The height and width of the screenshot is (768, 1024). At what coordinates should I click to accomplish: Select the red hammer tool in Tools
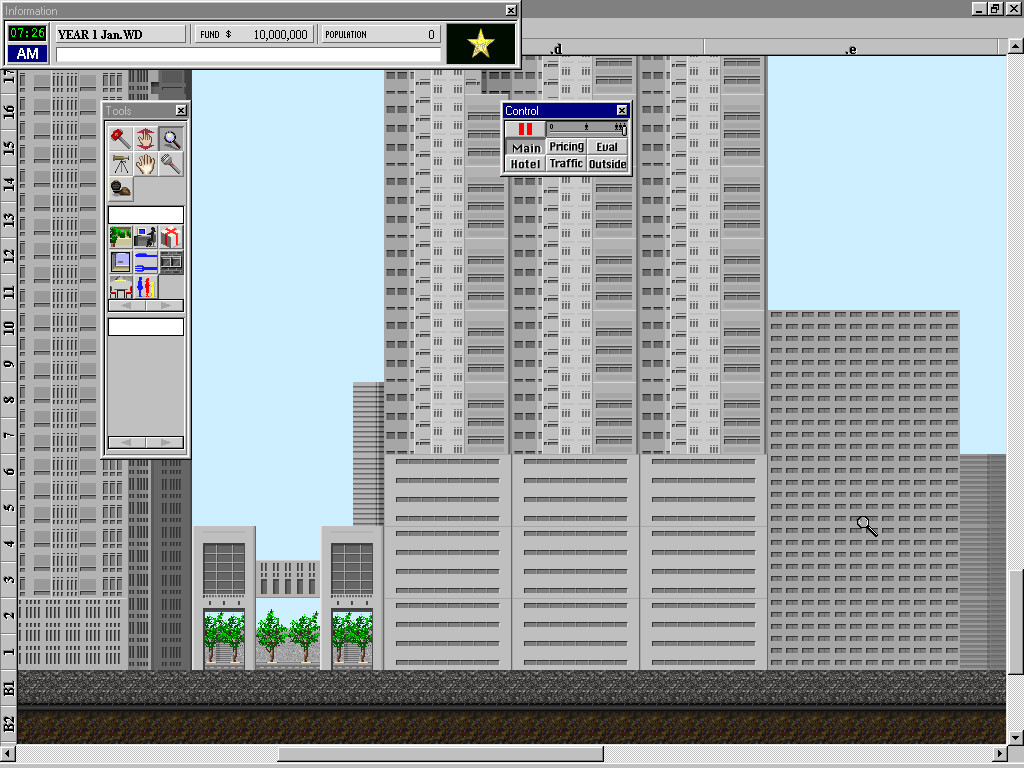[120, 138]
